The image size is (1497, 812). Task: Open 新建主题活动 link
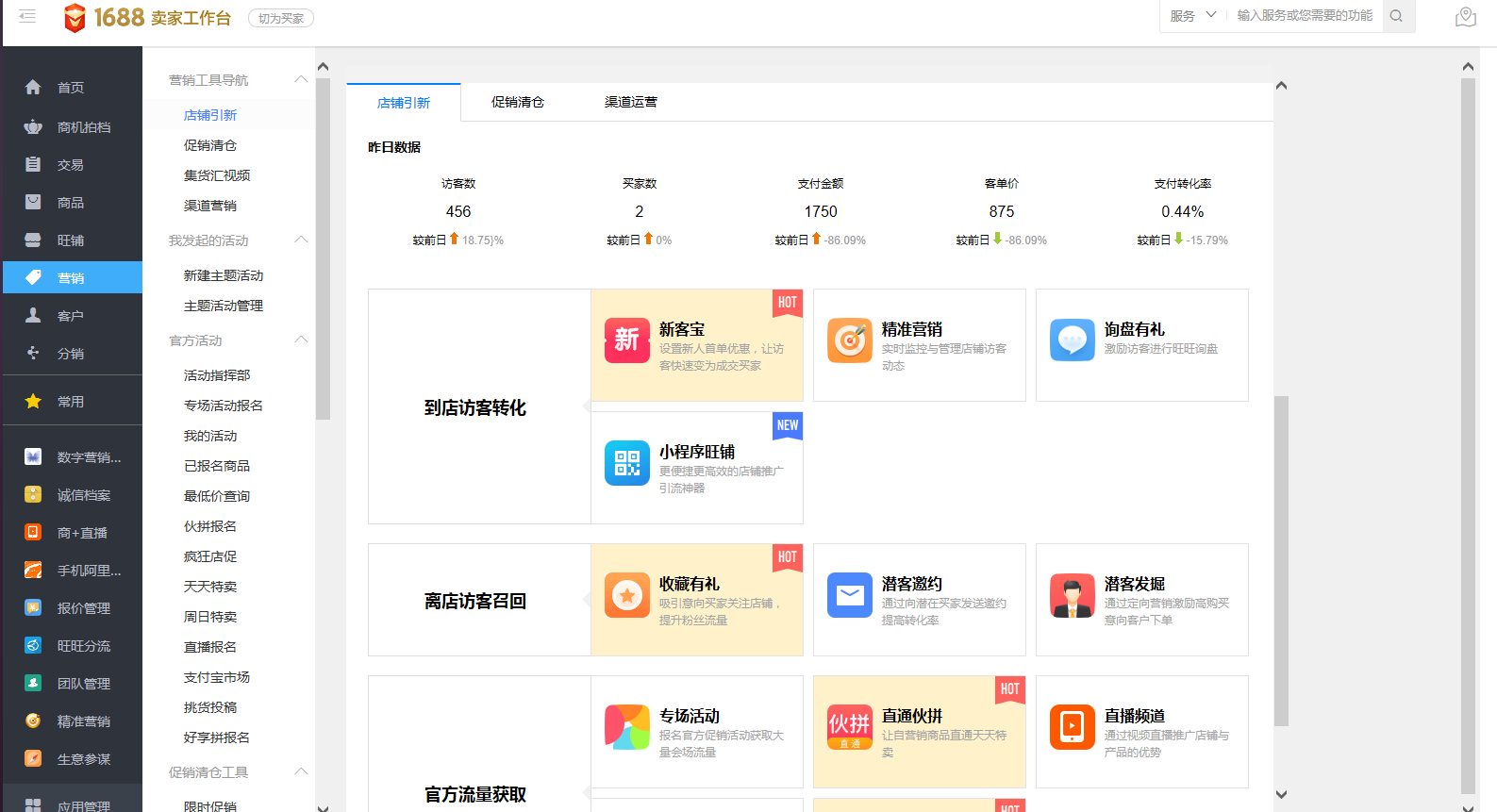click(x=224, y=275)
